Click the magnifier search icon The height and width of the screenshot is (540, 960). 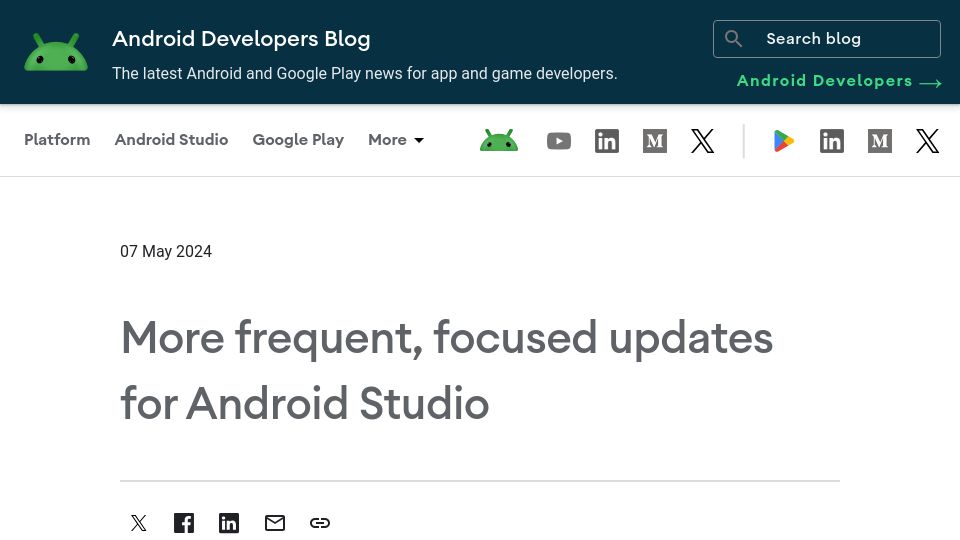coord(733,39)
